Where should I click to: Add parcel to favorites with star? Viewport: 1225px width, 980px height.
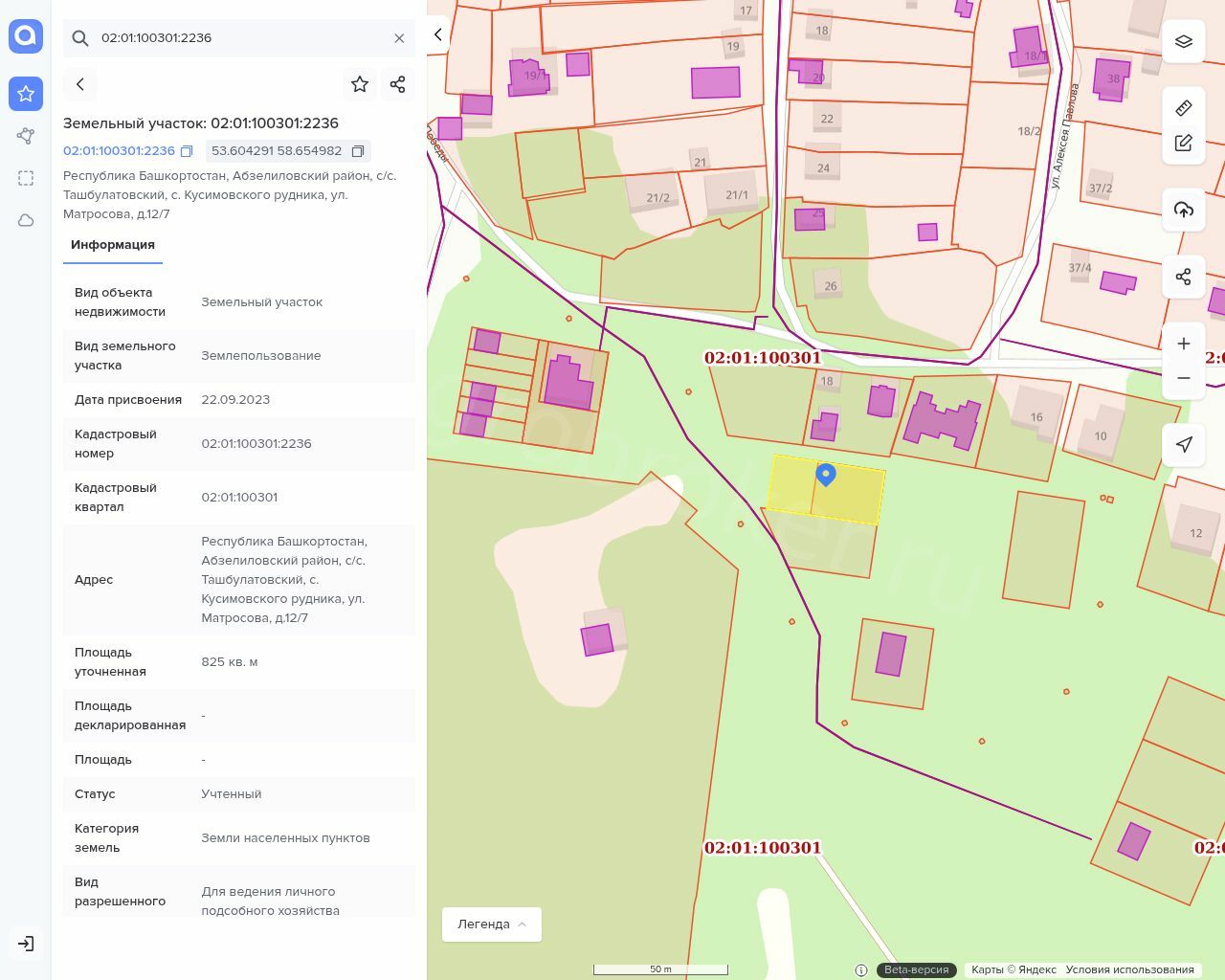pyautogui.click(x=360, y=84)
